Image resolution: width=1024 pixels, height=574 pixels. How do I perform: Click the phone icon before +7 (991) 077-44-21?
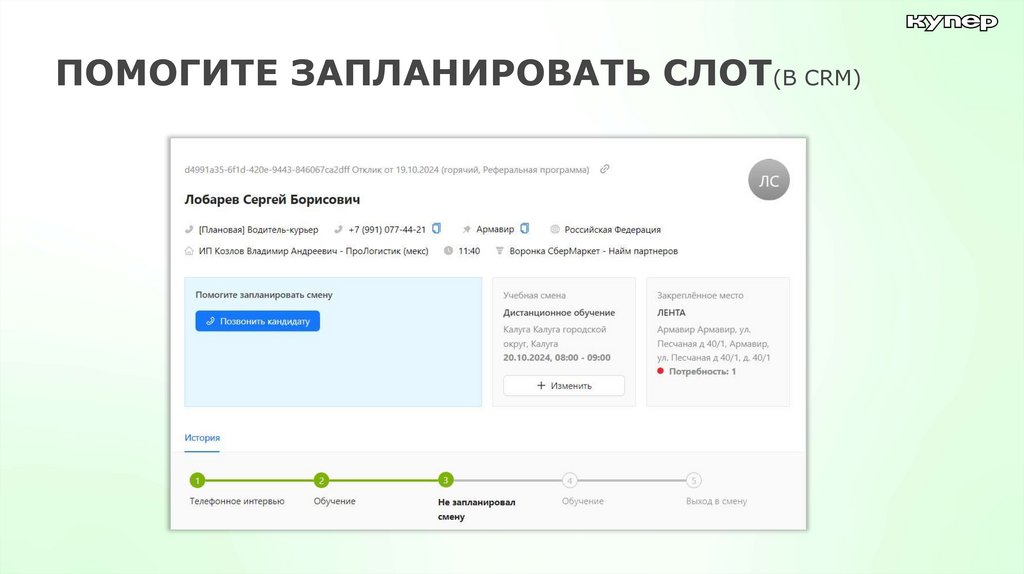click(x=338, y=229)
